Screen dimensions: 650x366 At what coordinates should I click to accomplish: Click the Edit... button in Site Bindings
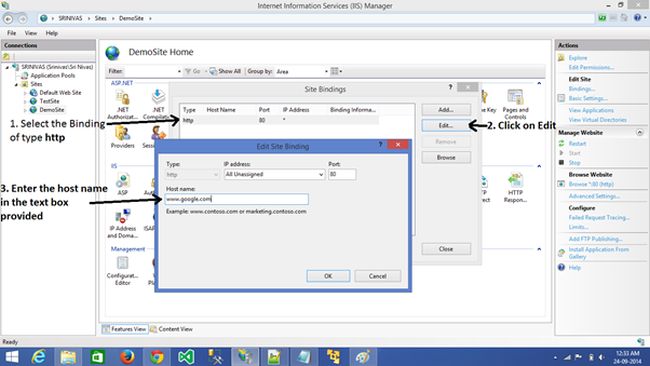(446, 125)
